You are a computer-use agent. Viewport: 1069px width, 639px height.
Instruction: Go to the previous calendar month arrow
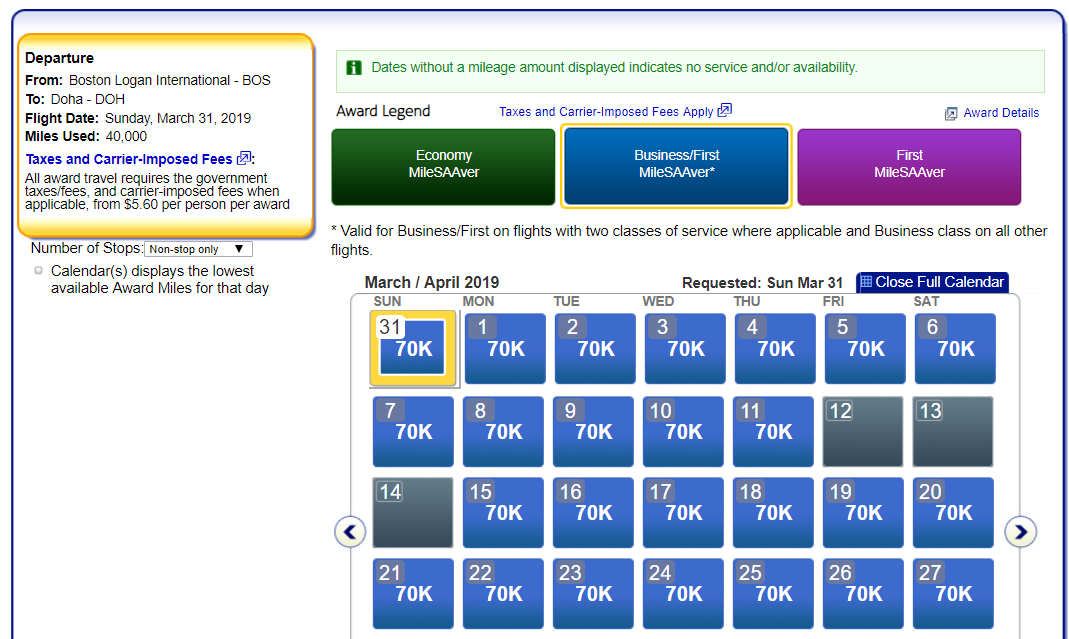(350, 532)
